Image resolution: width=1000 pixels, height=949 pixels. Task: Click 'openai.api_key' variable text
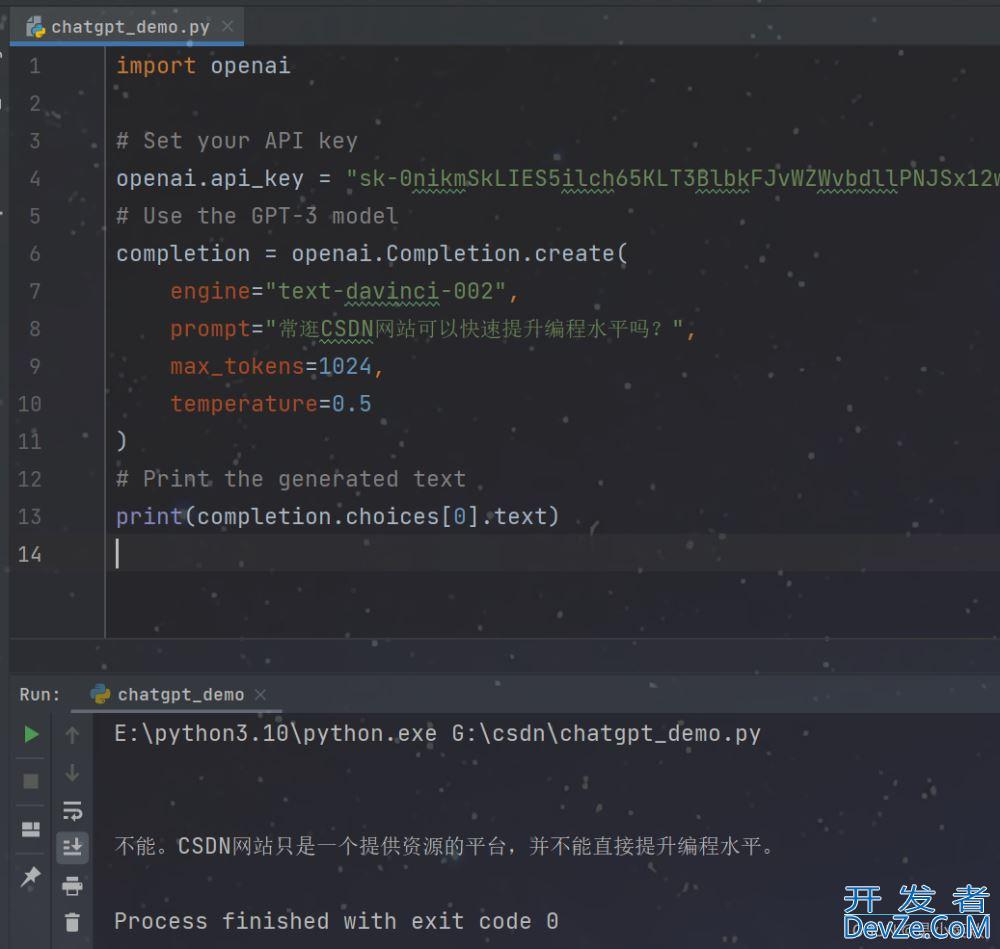(x=210, y=179)
